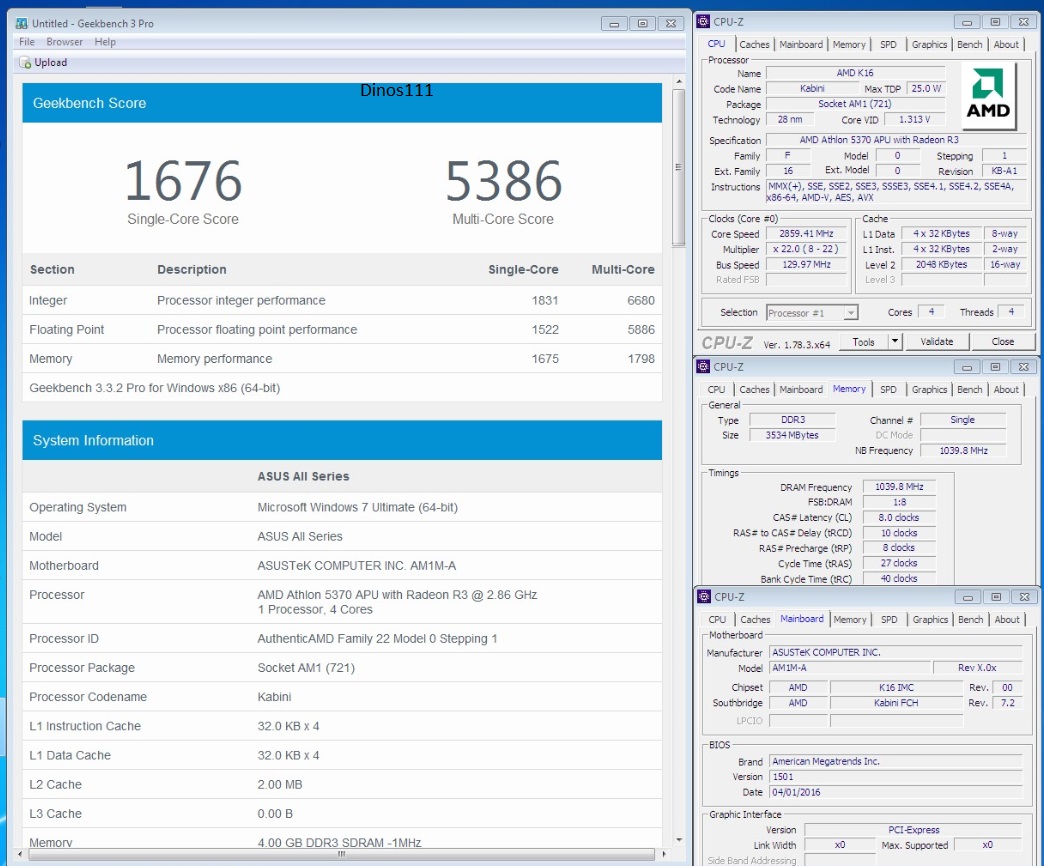1044x866 pixels.
Task: Switch to SPD tab in top CPU-Z window
Action: 888,45
